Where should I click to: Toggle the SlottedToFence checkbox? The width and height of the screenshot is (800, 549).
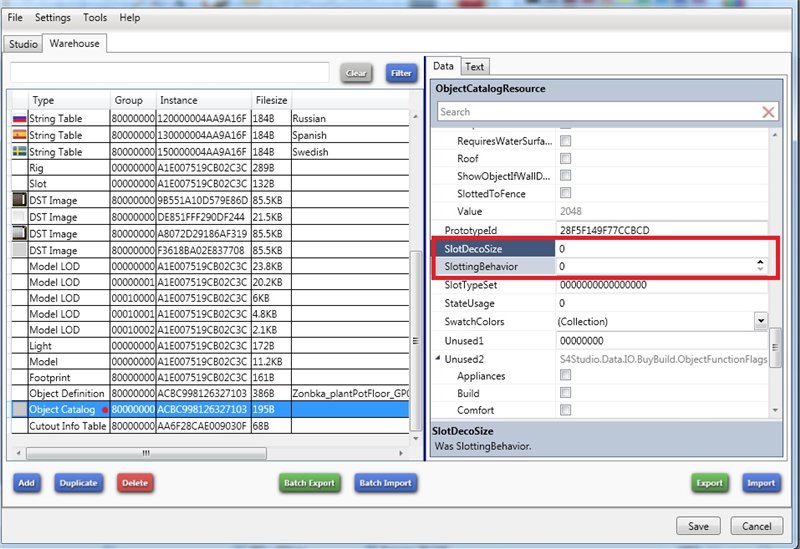click(x=565, y=193)
